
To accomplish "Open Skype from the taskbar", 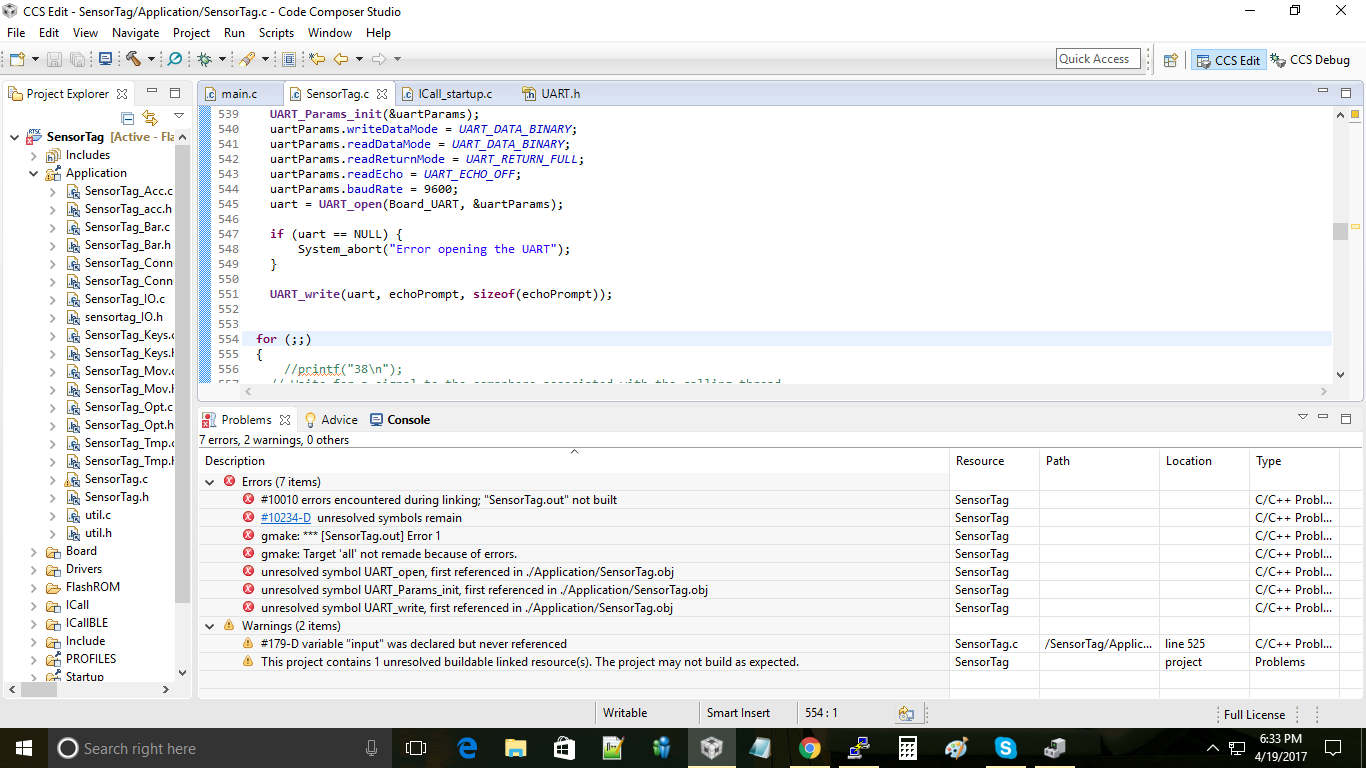I will tap(1005, 747).
